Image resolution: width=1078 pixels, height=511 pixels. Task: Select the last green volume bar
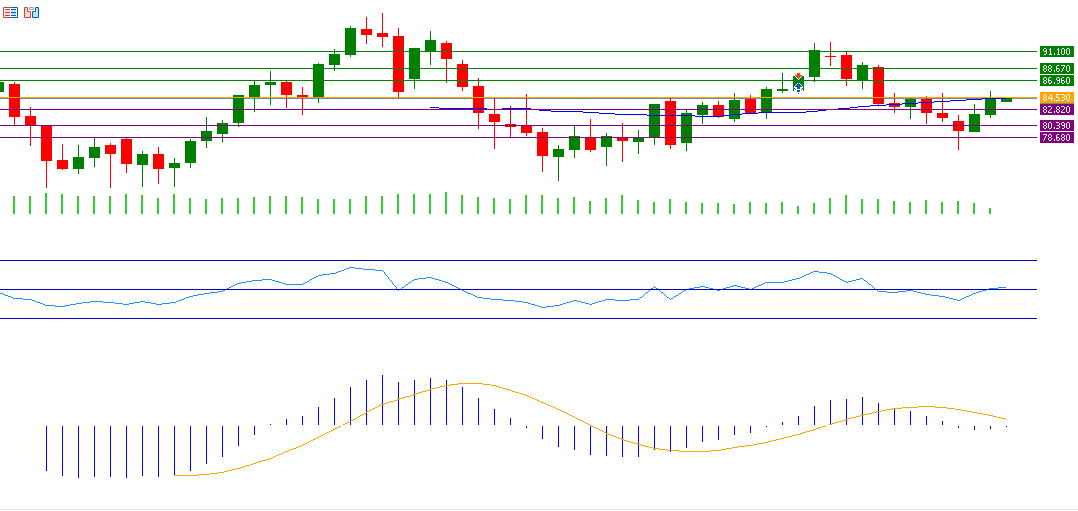pos(990,210)
